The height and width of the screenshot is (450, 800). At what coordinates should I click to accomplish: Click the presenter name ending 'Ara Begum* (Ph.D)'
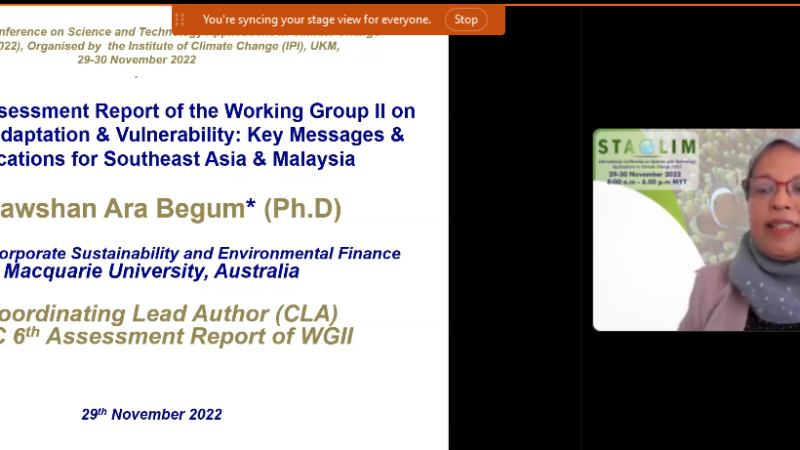pyautogui.click(x=170, y=210)
